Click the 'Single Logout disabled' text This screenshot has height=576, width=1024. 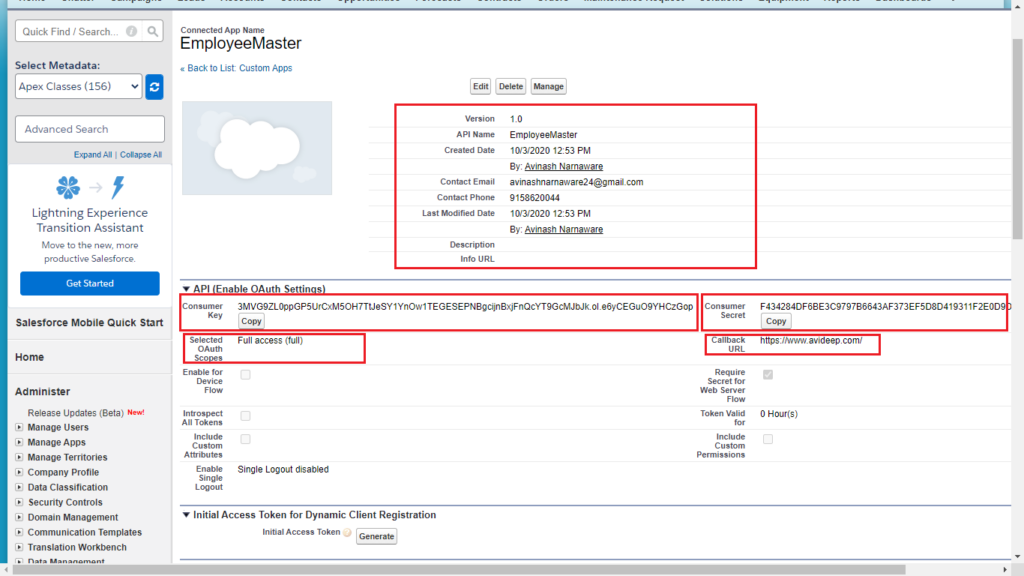coord(283,470)
